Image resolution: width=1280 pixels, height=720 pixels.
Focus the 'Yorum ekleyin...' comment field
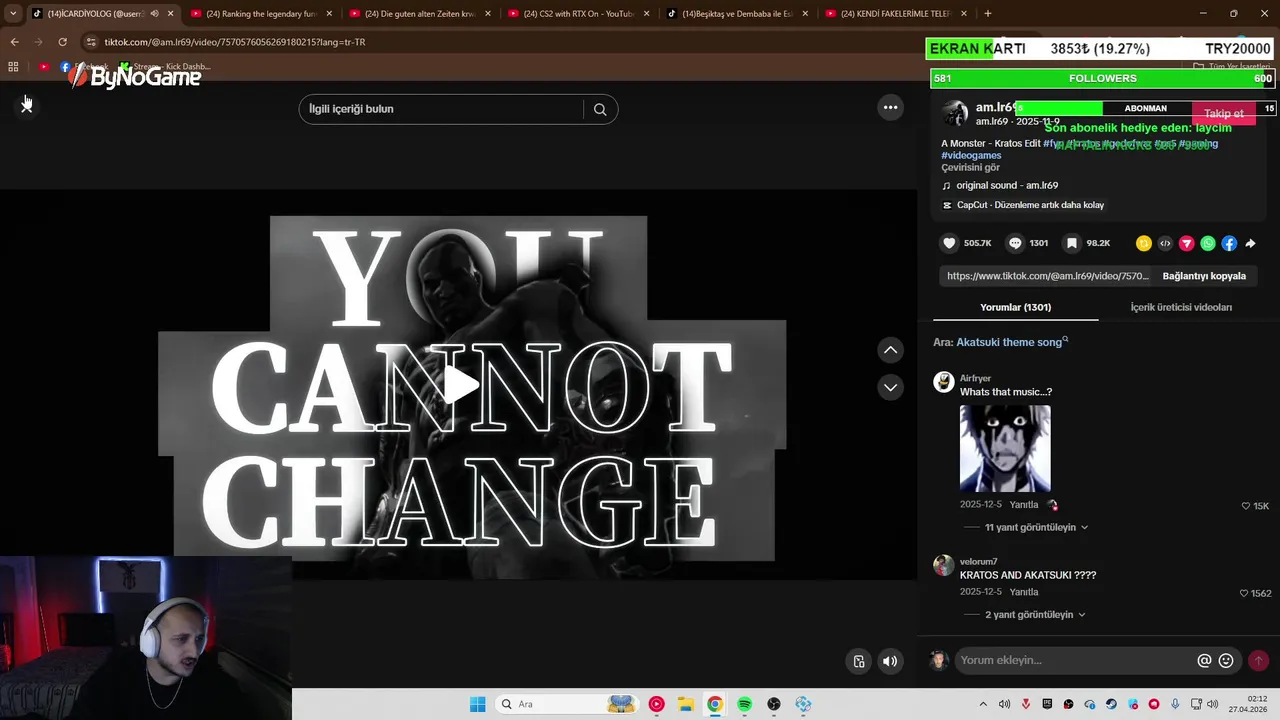1075,660
